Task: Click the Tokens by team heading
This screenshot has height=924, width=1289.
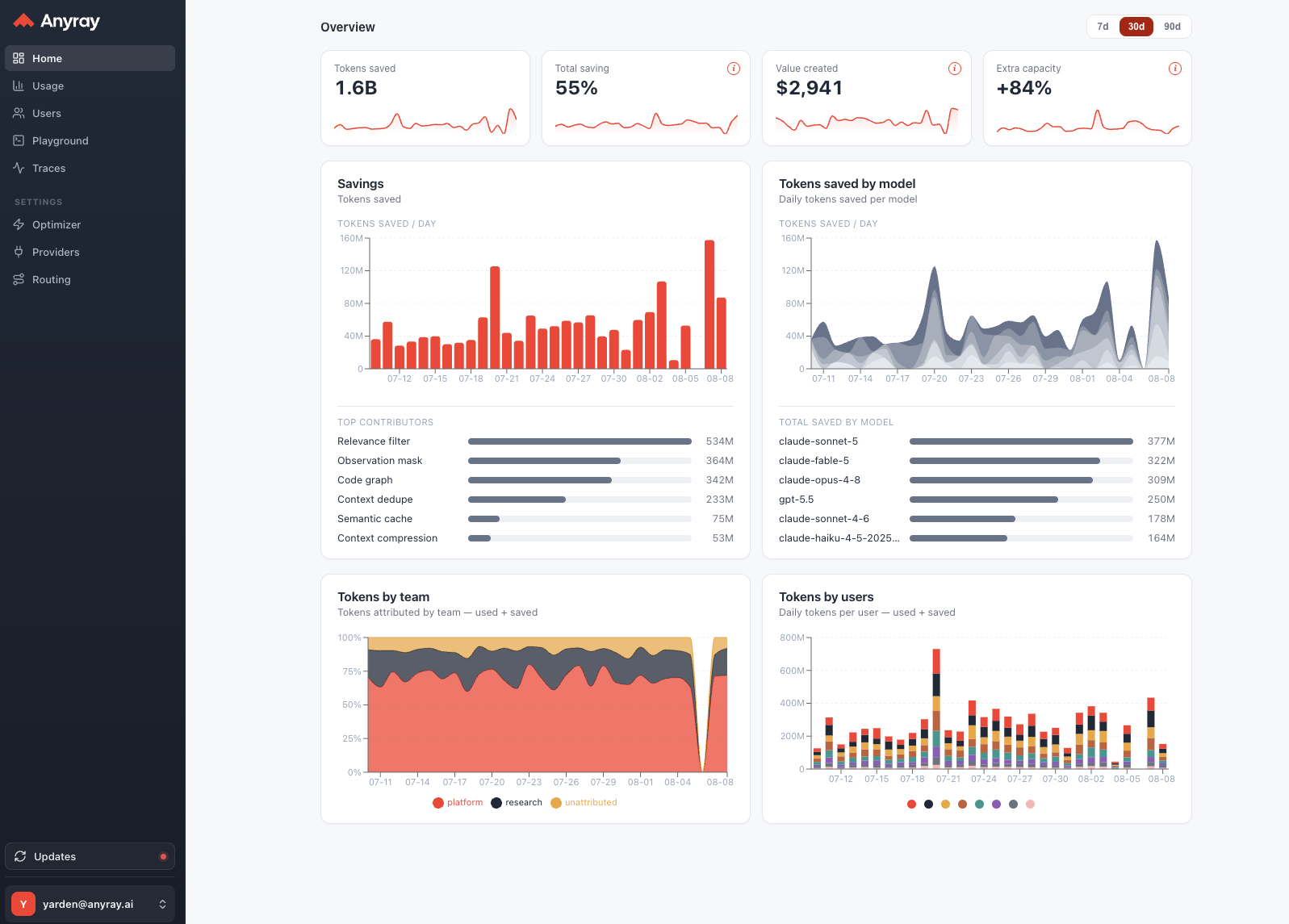Action: 383,597
